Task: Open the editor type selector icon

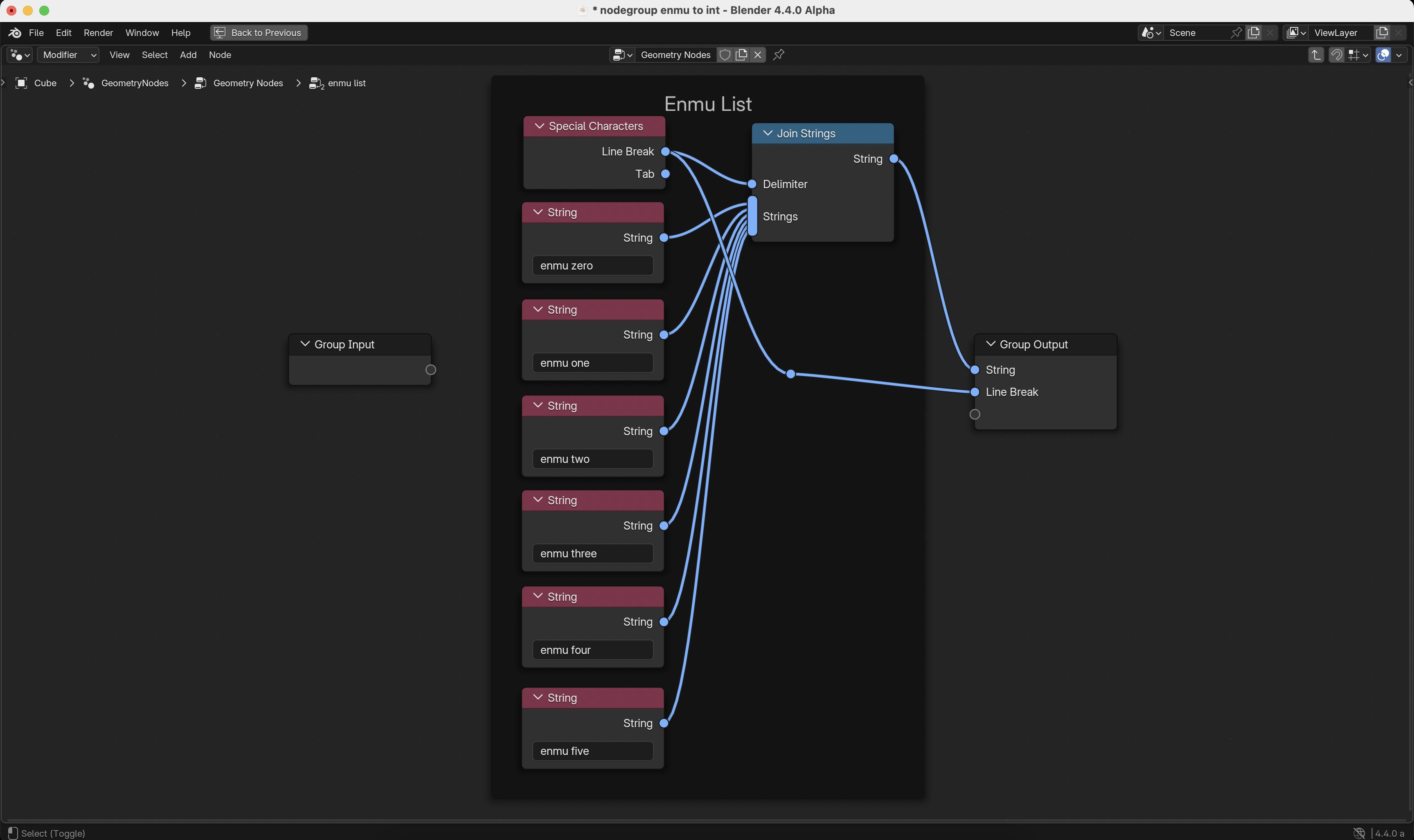Action: (x=20, y=55)
